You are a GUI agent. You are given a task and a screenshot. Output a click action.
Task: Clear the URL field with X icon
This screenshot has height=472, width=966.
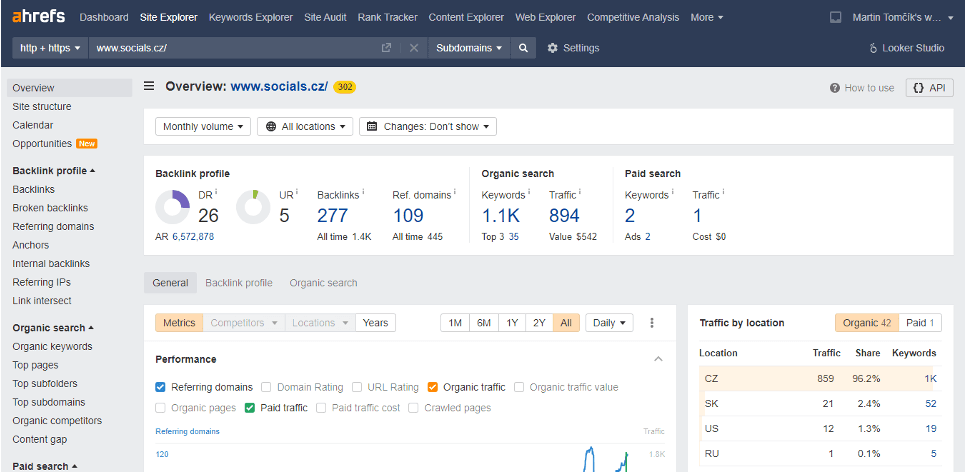414,47
